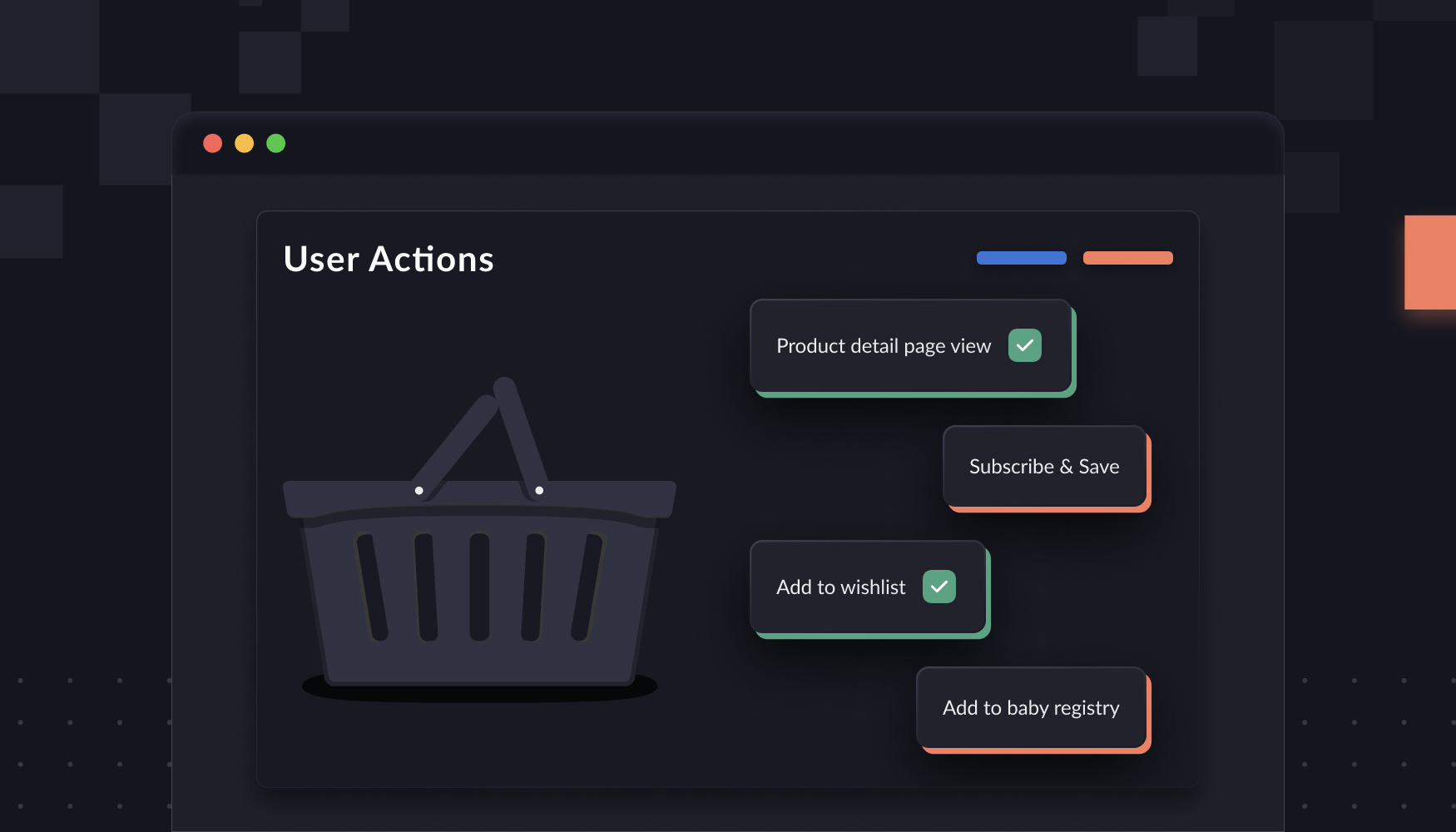The width and height of the screenshot is (1456, 832).
Task: Click the User Actions heading
Action: pyautogui.click(x=389, y=259)
